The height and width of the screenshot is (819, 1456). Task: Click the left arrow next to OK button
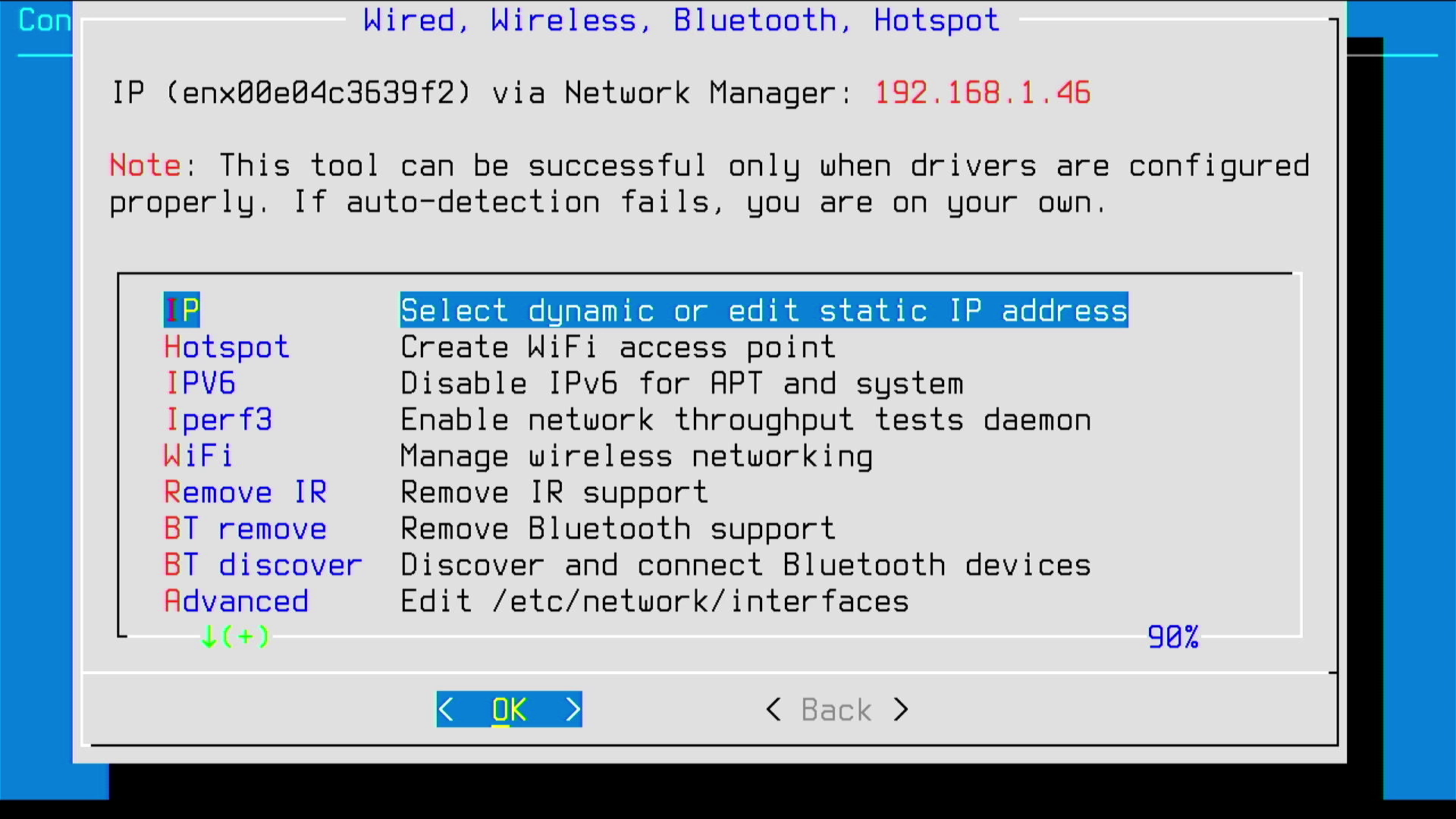(x=448, y=709)
